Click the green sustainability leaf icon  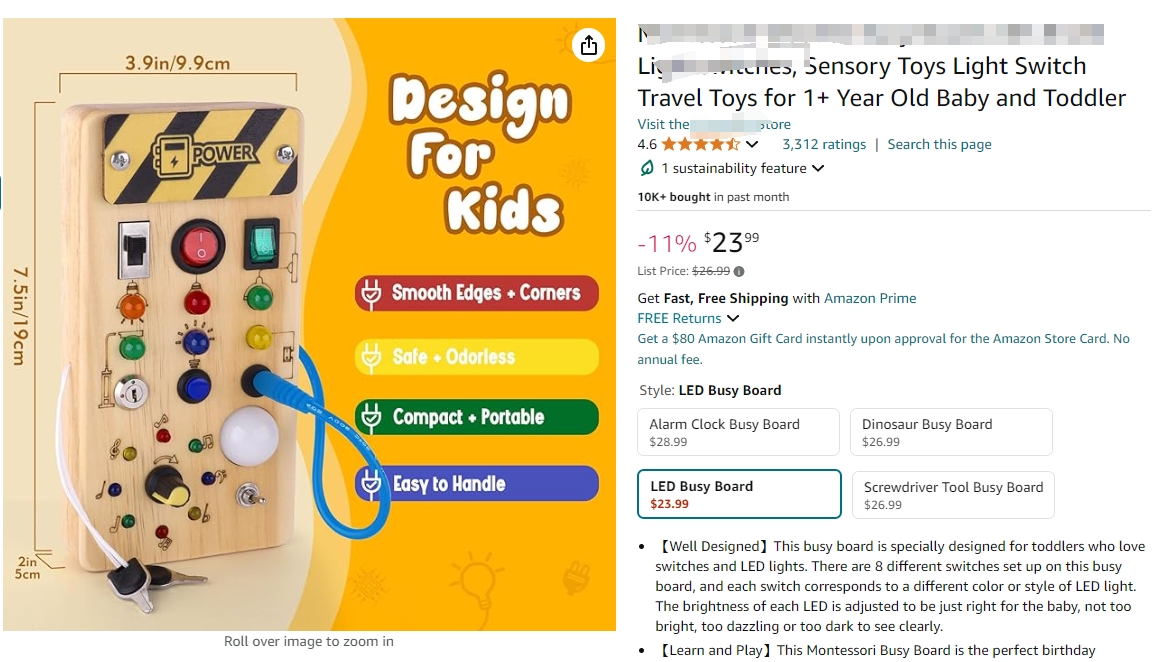point(647,169)
